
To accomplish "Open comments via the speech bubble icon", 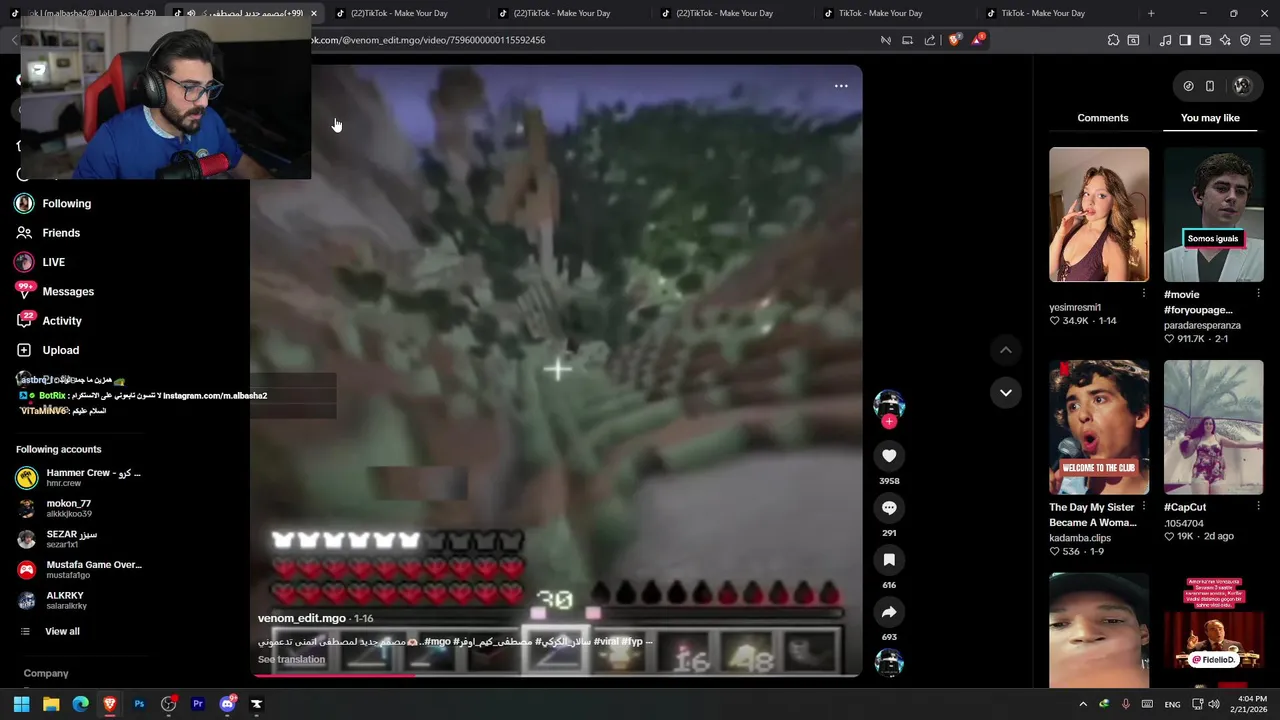I will click(x=889, y=508).
